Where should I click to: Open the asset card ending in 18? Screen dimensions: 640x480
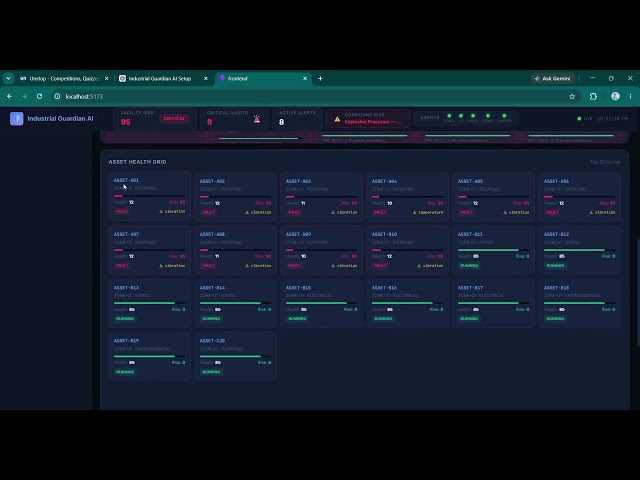pos(580,303)
